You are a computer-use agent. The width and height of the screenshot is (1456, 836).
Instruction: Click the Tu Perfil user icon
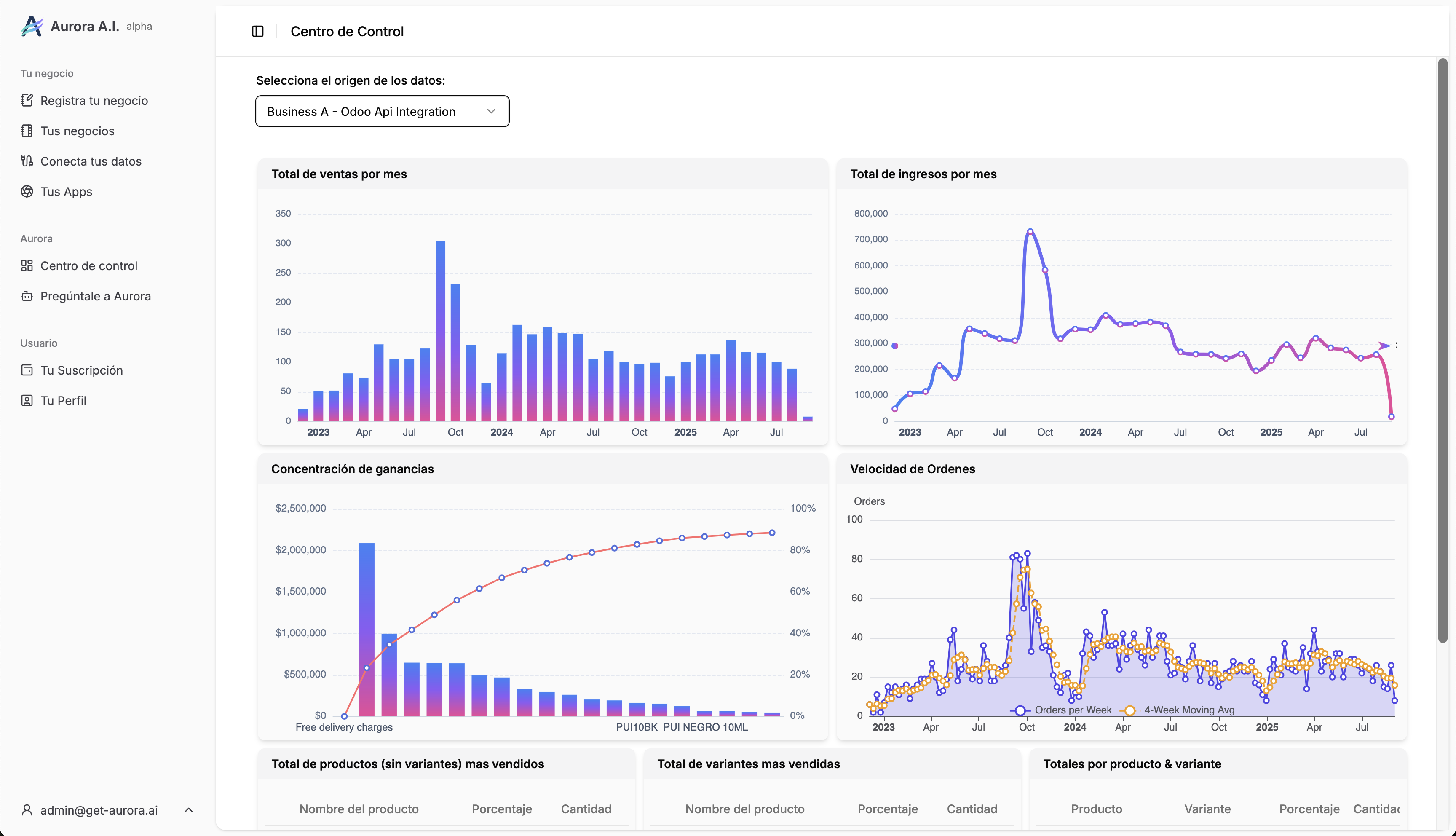[x=27, y=401]
